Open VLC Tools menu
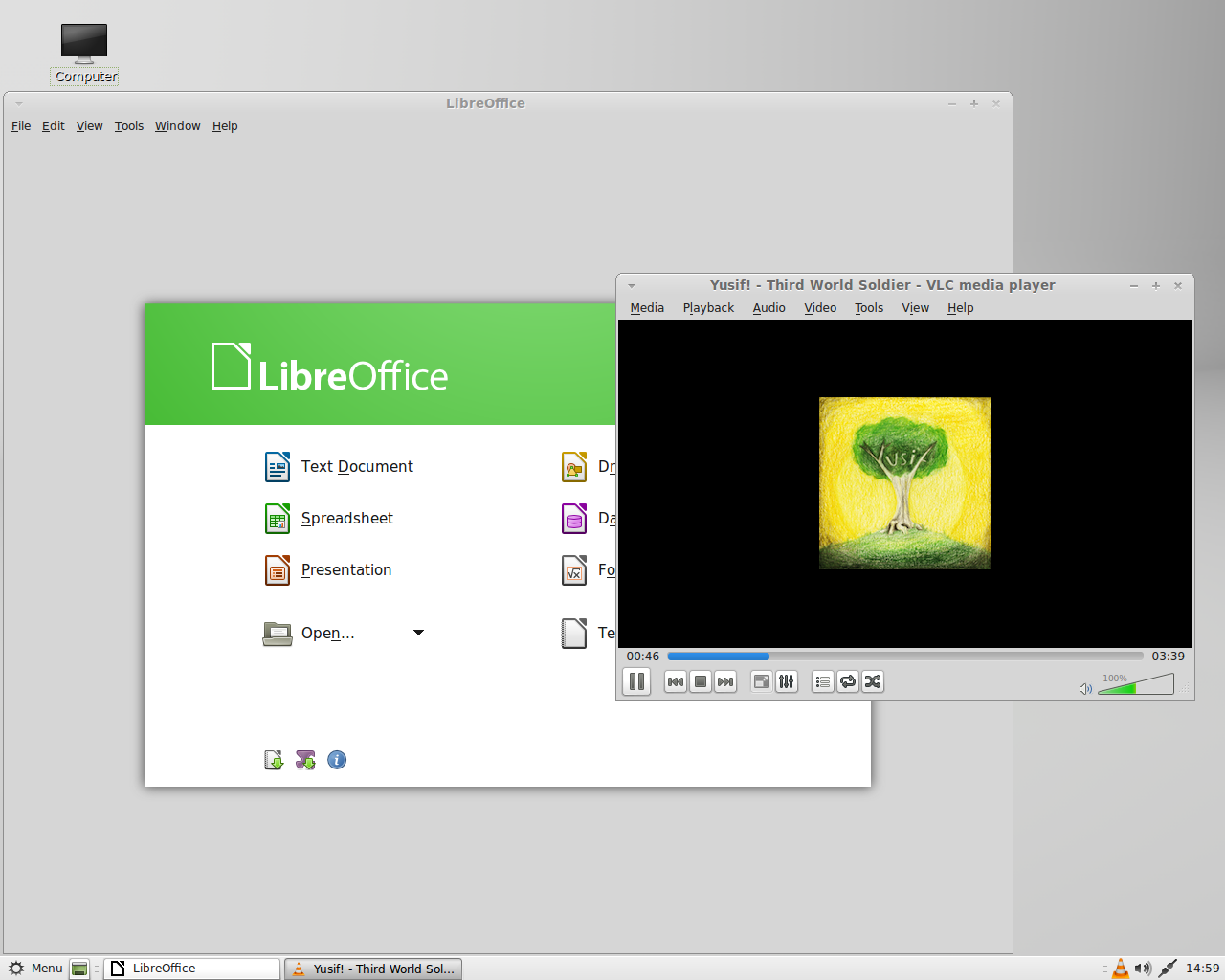1225x980 pixels. click(x=869, y=308)
